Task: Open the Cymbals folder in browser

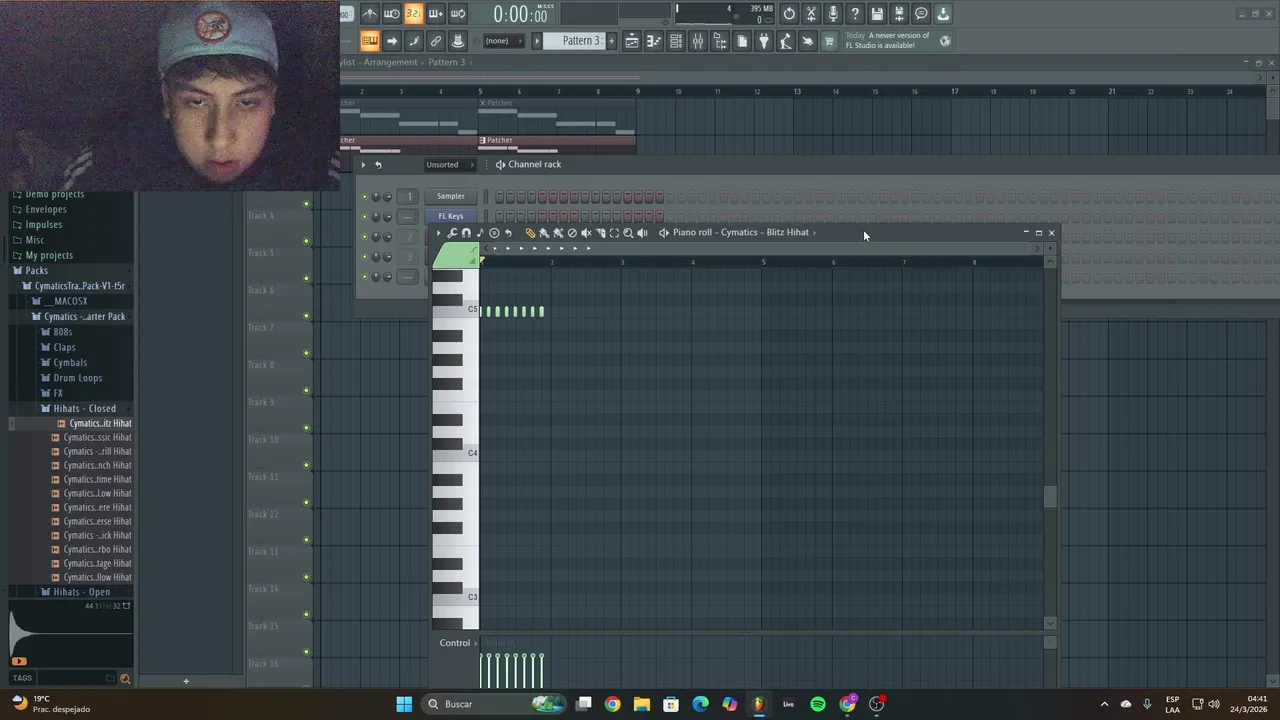Action: [x=70, y=363]
